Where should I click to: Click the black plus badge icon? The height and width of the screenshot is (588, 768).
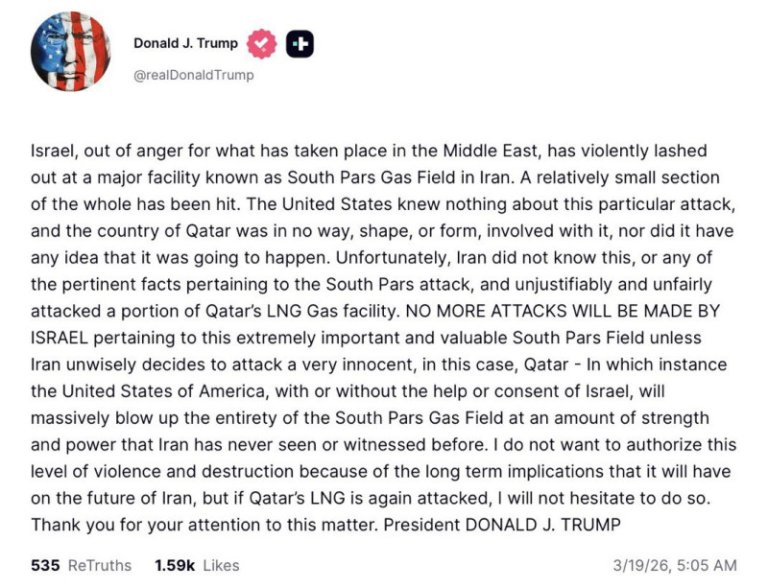point(300,43)
